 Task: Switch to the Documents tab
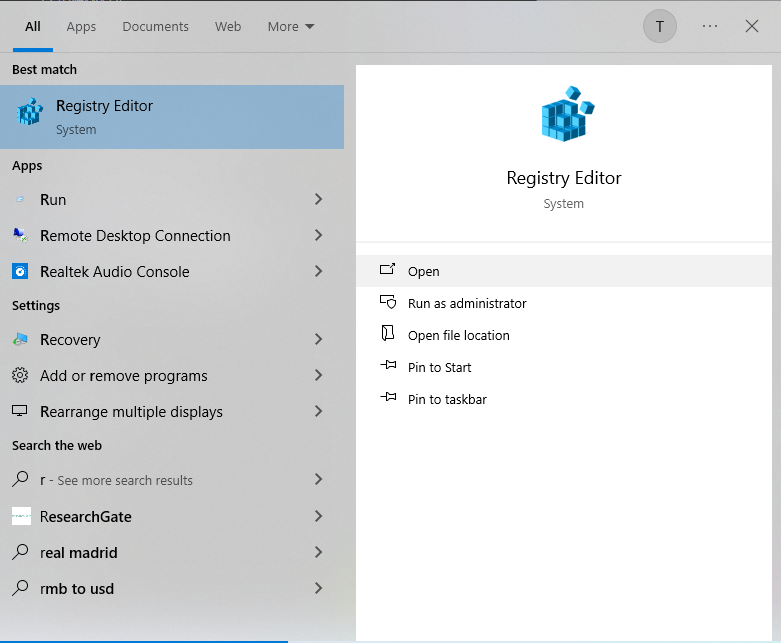click(x=155, y=27)
